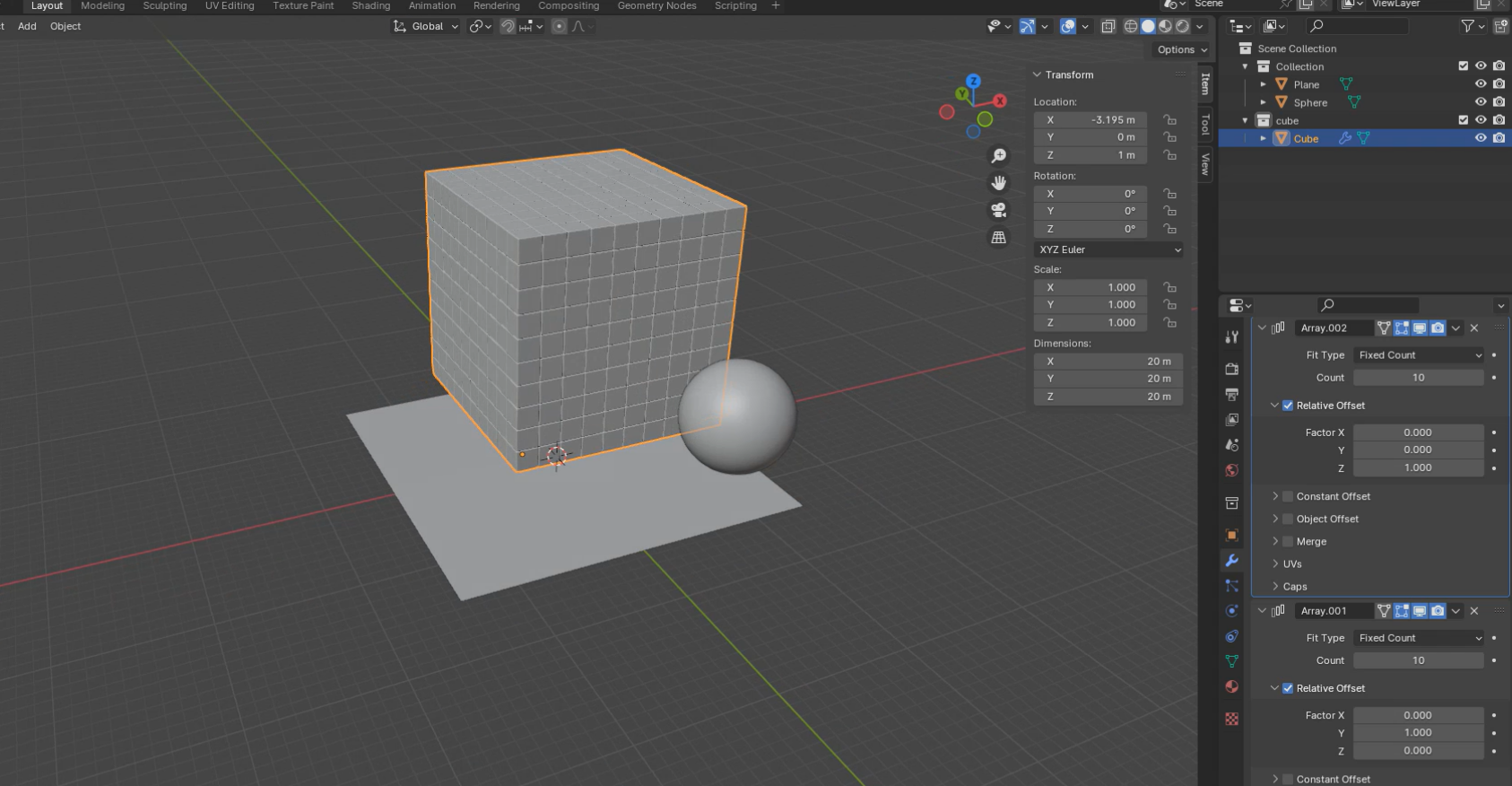Lock the Location X field
The width and height of the screenshot is (1512, 786).
coord(1169,119)
